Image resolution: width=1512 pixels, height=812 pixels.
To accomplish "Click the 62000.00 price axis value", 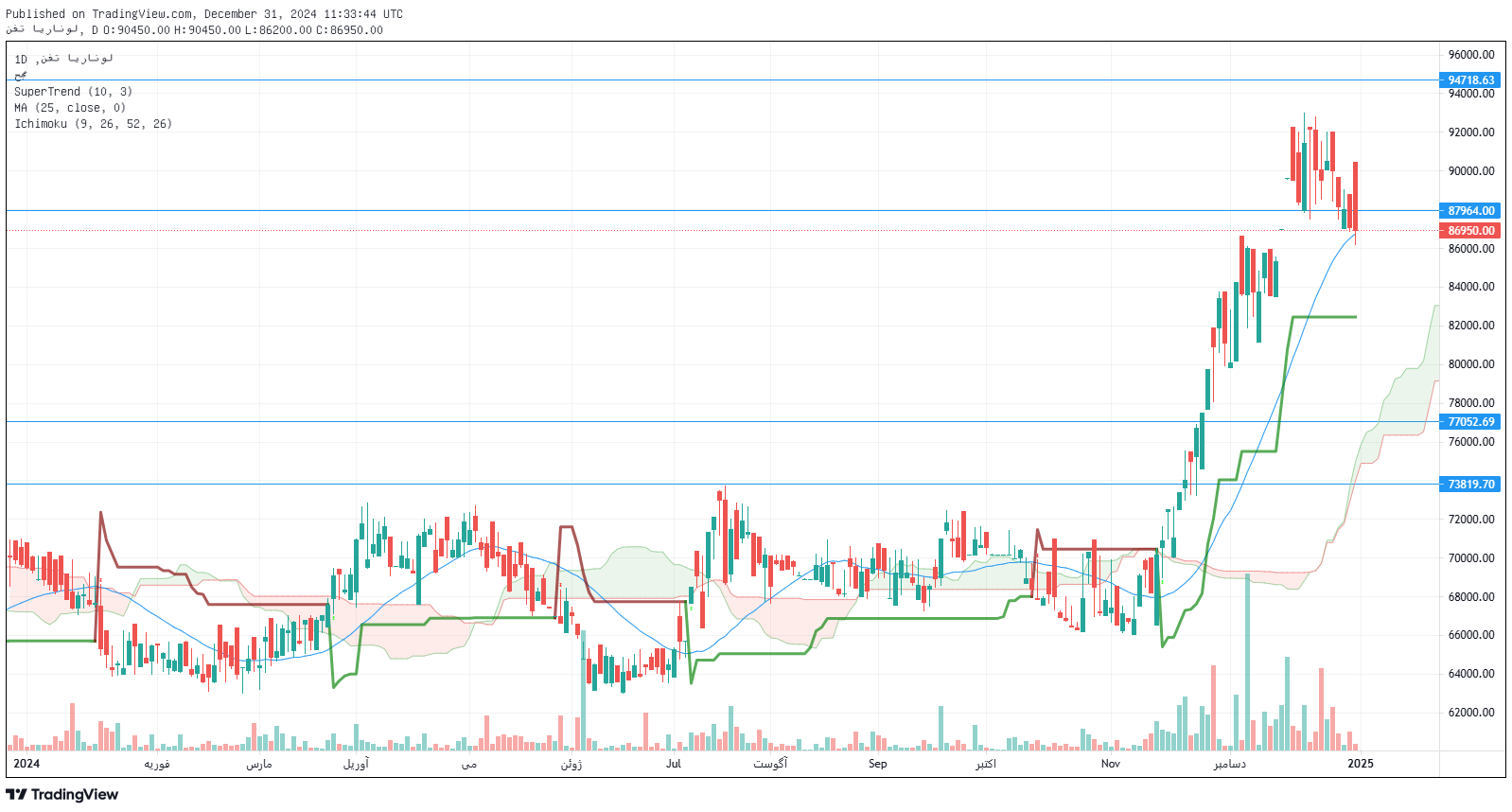I will click(x=1471, y=713).
